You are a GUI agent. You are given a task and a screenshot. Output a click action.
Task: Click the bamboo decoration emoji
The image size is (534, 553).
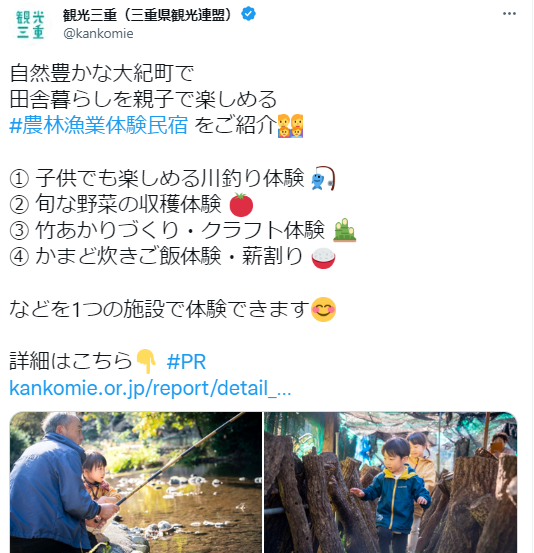point(344,230)
